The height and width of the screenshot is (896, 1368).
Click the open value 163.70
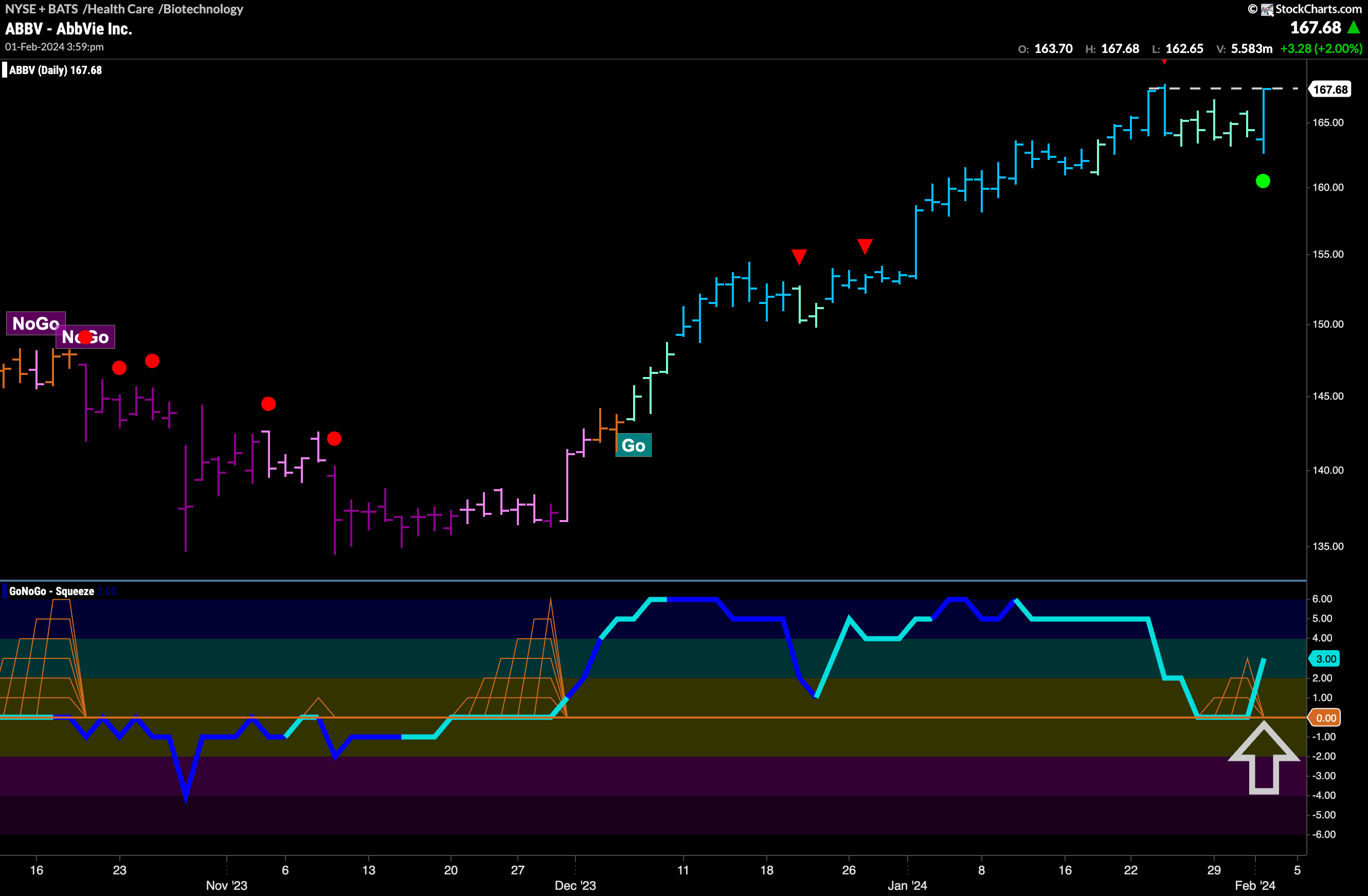coord(1054,49)
